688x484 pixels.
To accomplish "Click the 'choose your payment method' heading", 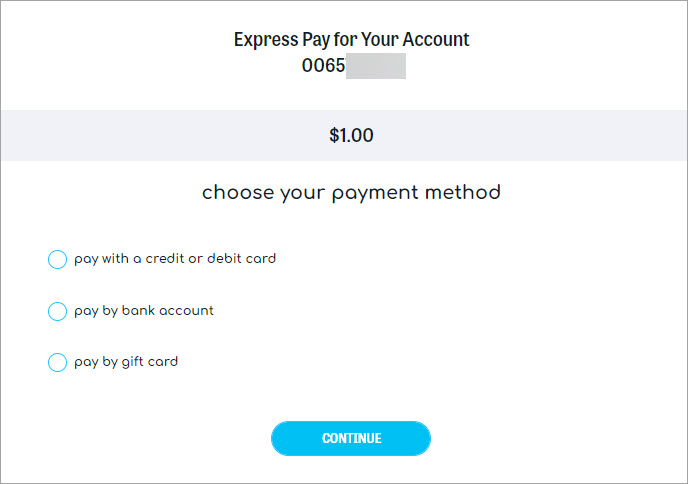I will [351, 192].
